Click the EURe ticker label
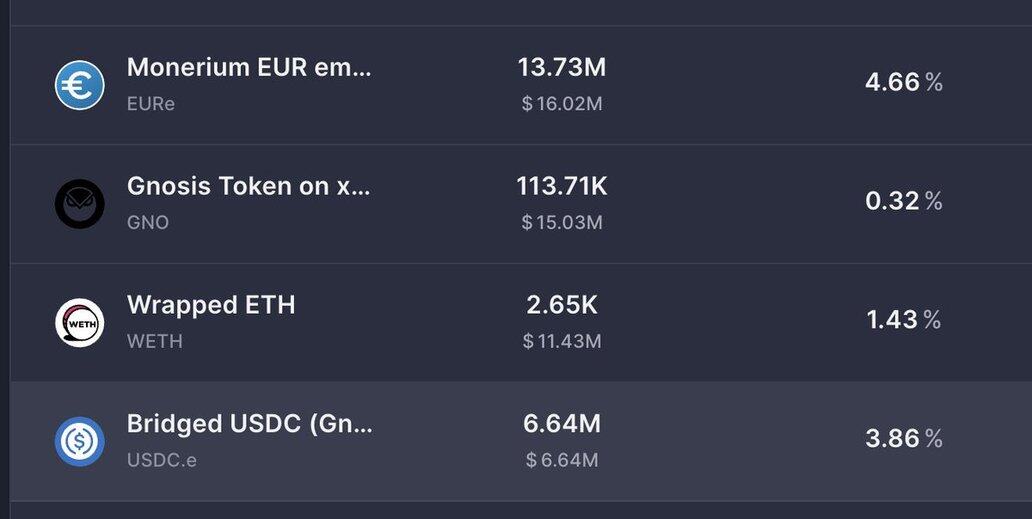This screenshot has width=1032, height=519. pyautogui.click(x=151, y=104)
